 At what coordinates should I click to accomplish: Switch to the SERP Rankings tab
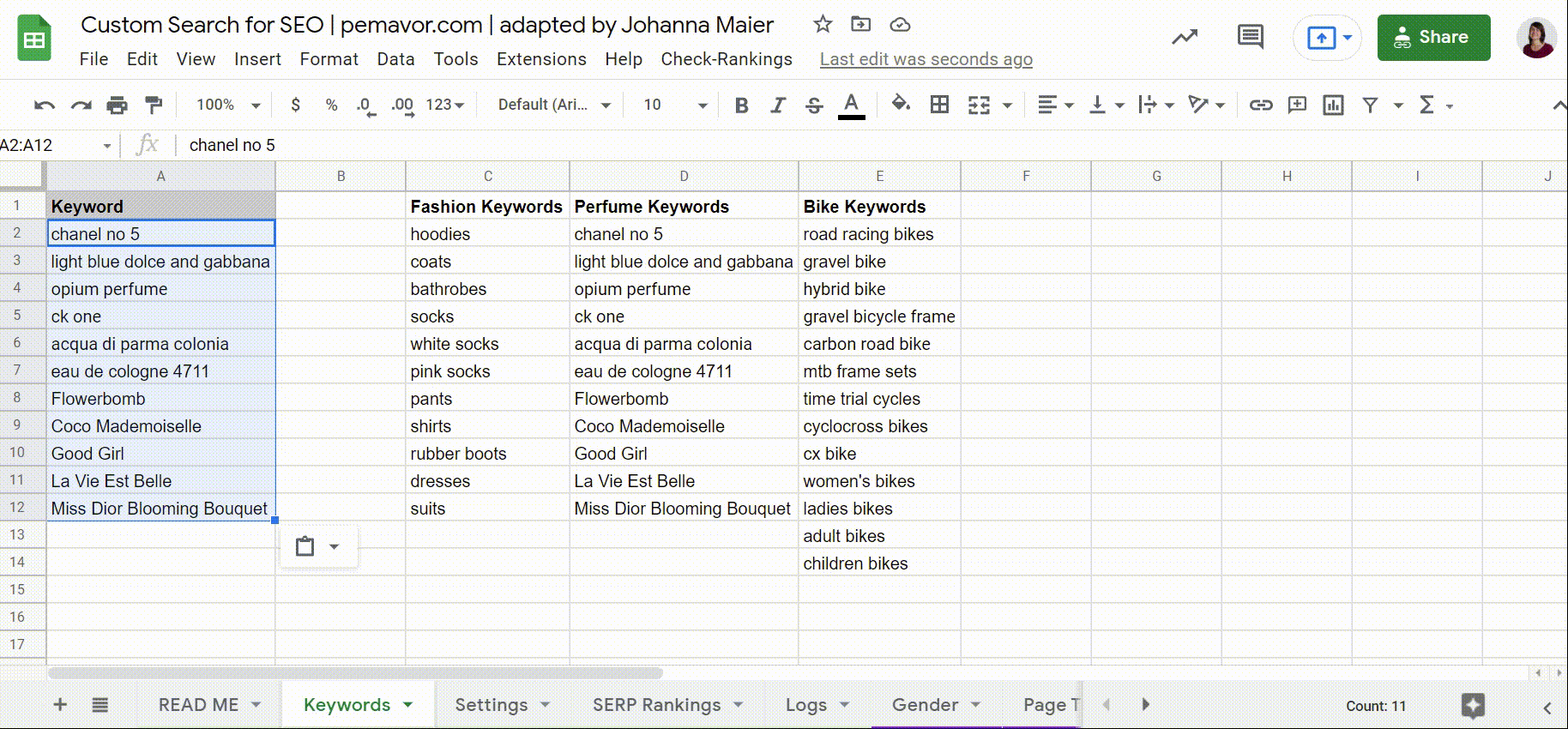coord(657,705)
